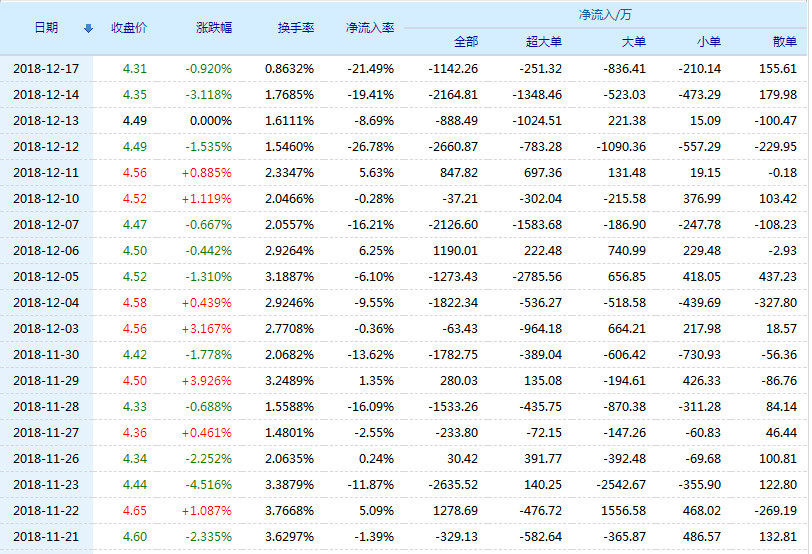812x554 pixels.
Task: Select the date cell 2018-12-14
Action: coord(46,95)
